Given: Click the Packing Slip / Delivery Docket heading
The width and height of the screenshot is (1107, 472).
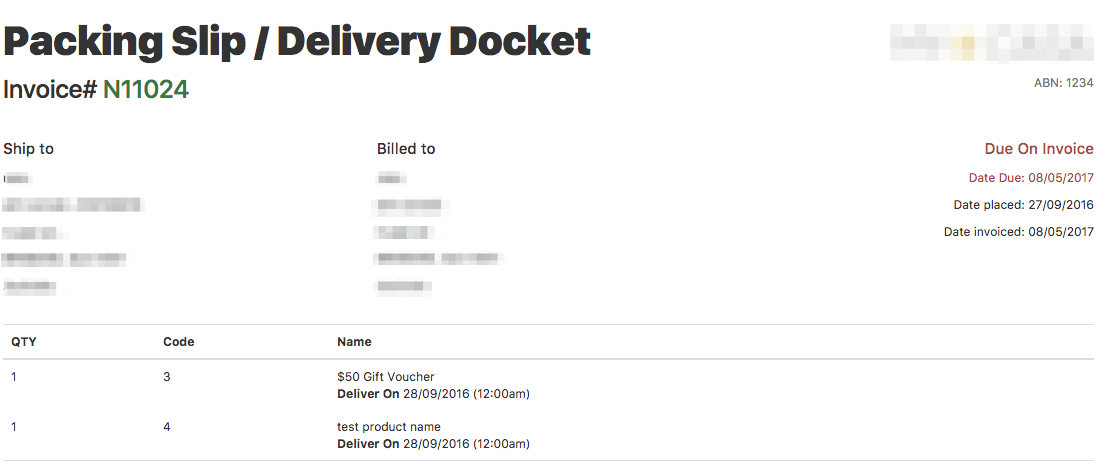Looking at the screenshot, I should [297, 42].
